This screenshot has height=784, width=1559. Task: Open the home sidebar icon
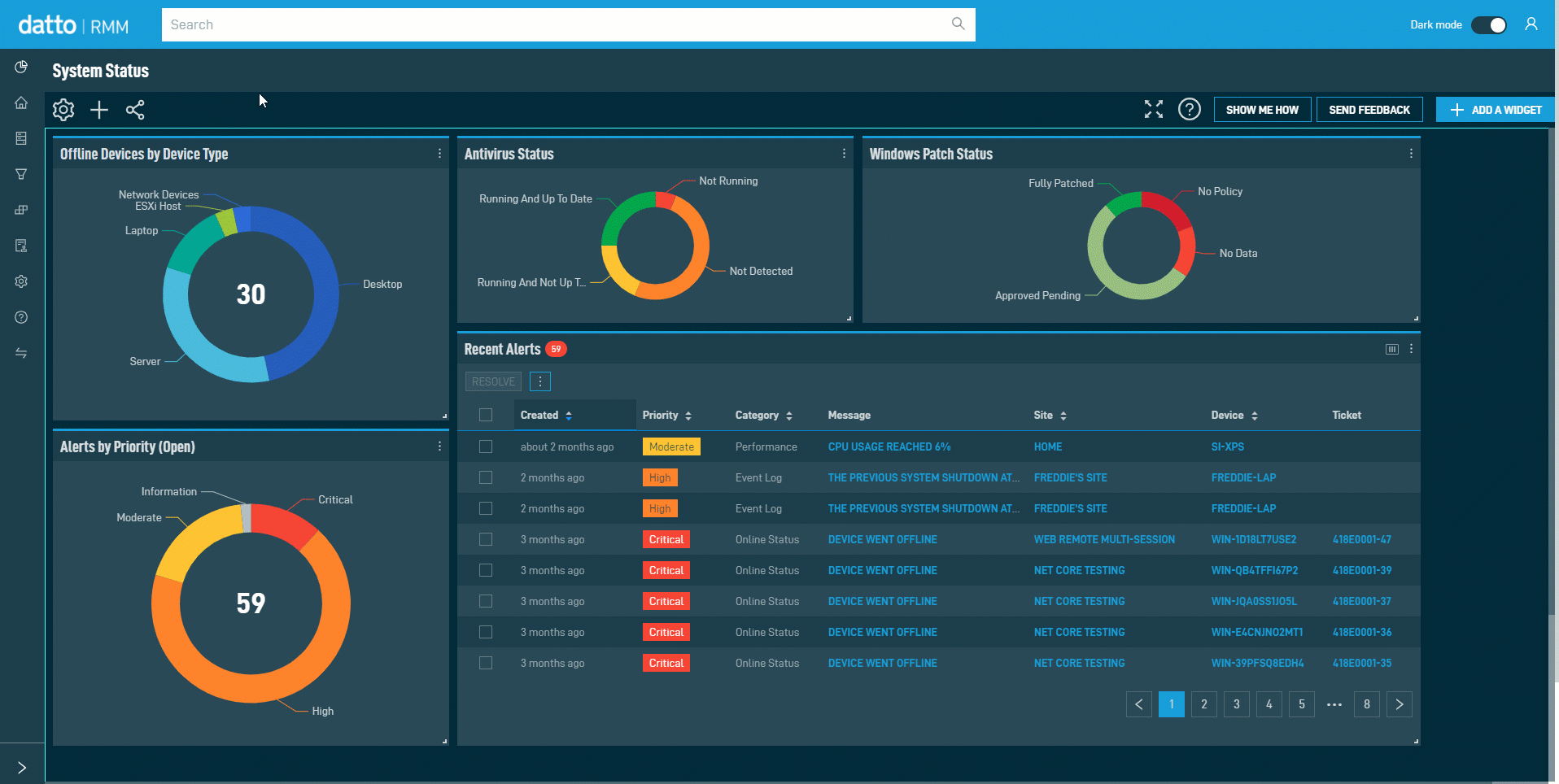[21, 102]
